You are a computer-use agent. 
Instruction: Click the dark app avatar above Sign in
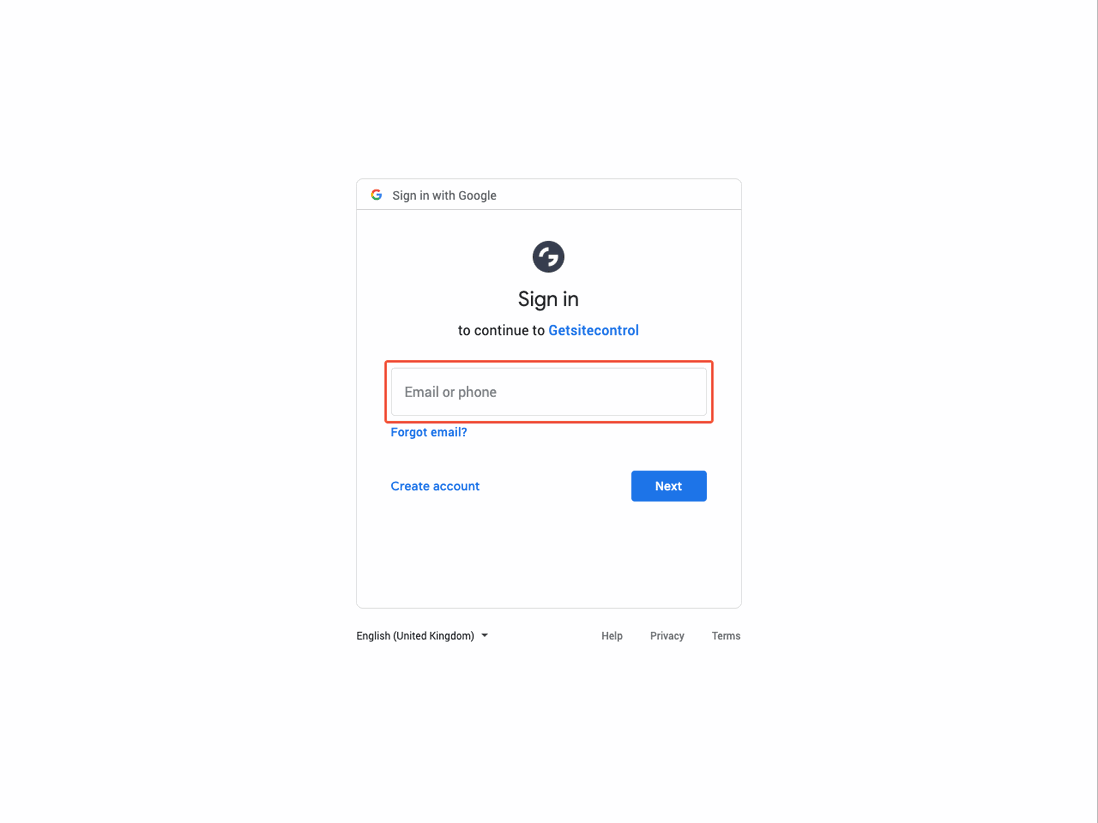pos(548,256)
